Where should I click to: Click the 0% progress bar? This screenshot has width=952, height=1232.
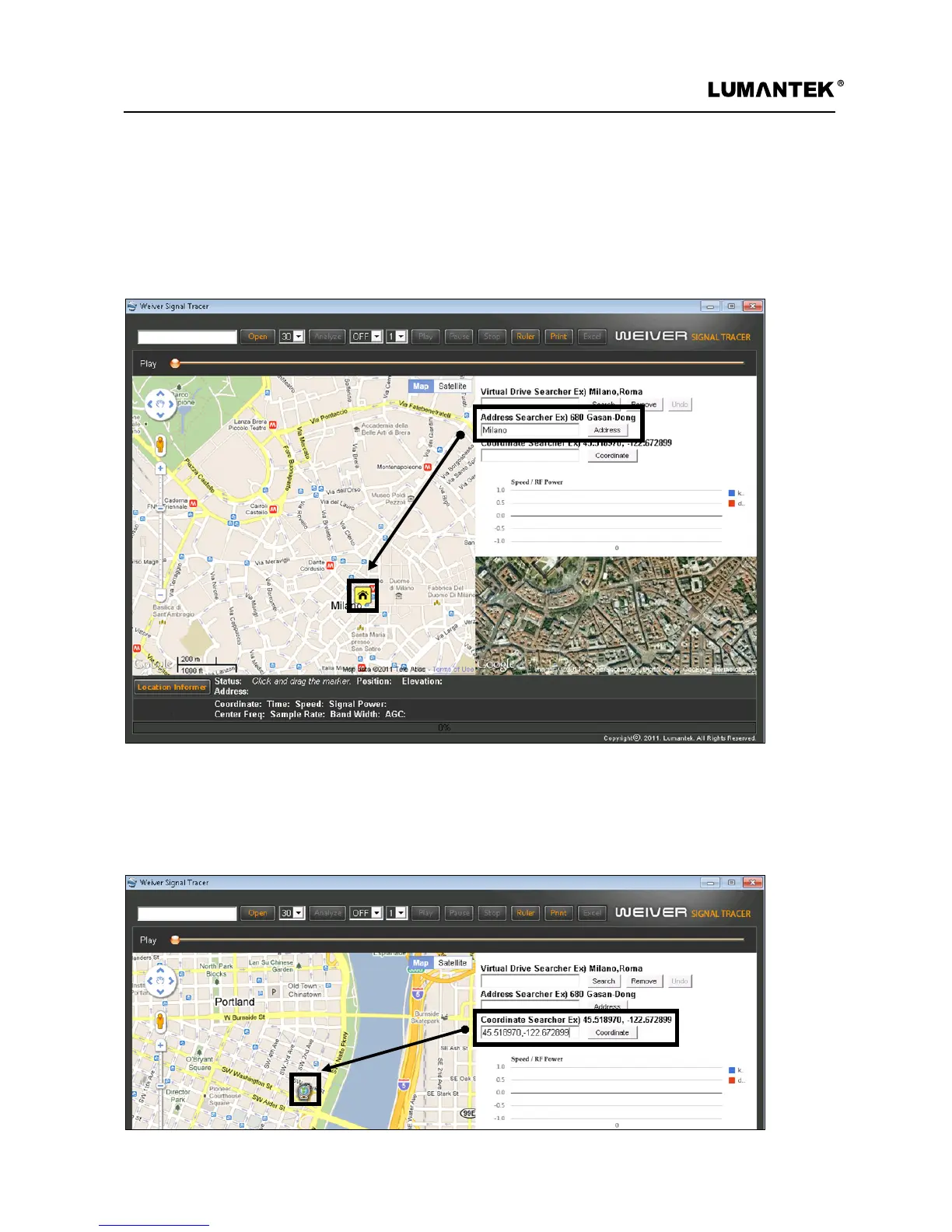pos(444,727)
